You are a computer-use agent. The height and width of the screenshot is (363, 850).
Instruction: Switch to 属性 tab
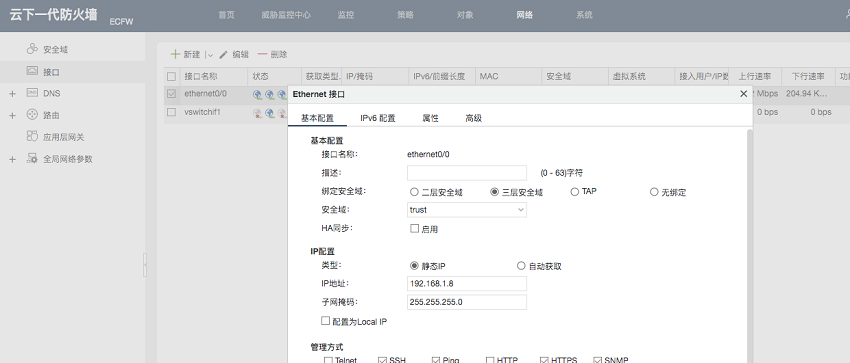click(430, 118)
